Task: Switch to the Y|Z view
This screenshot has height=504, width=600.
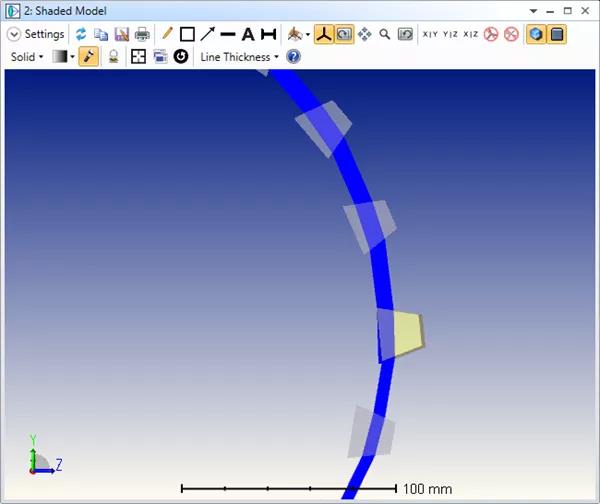Action: (450, 34)
